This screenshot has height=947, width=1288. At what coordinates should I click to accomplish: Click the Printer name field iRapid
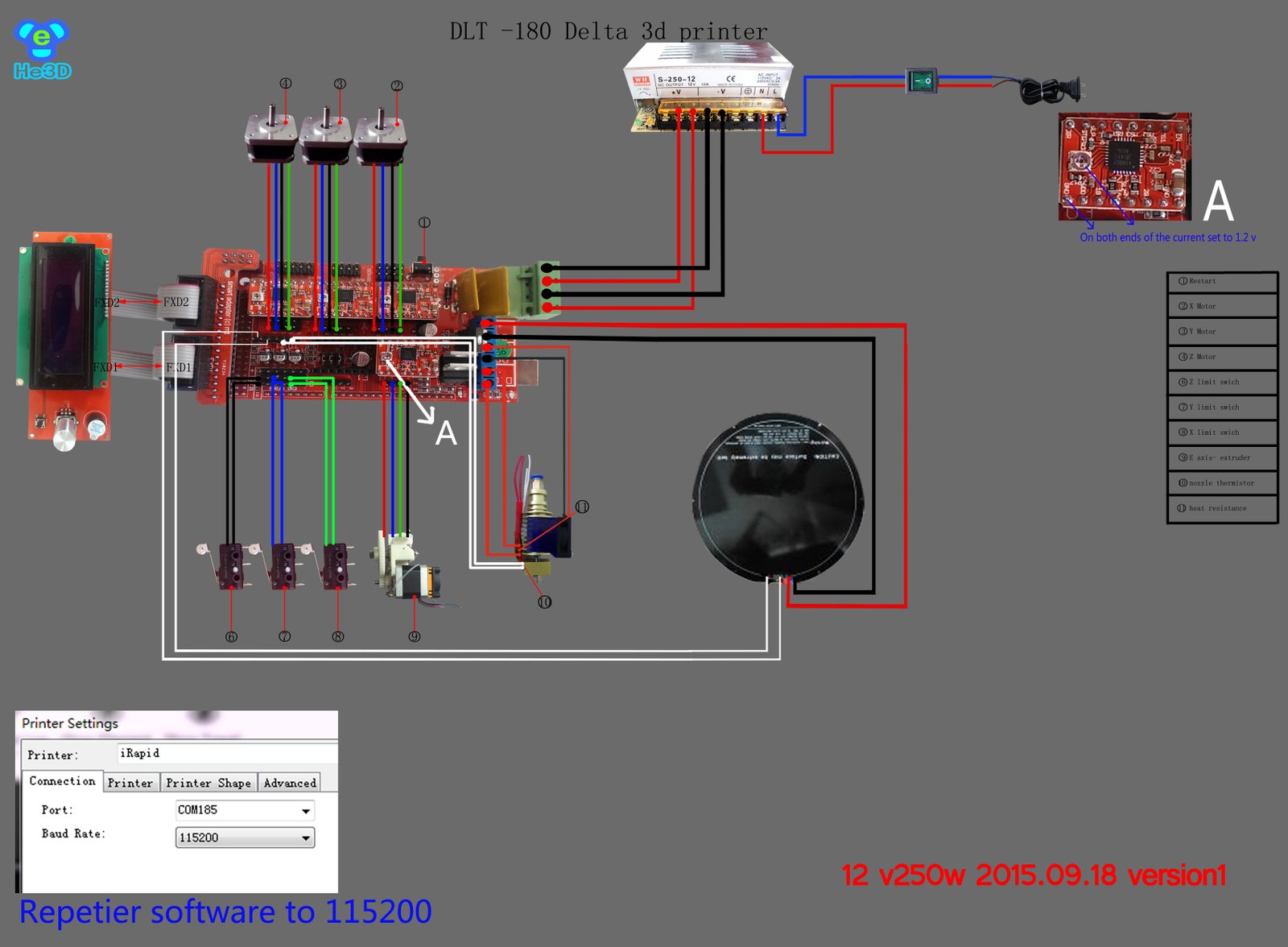coord(227,754)
